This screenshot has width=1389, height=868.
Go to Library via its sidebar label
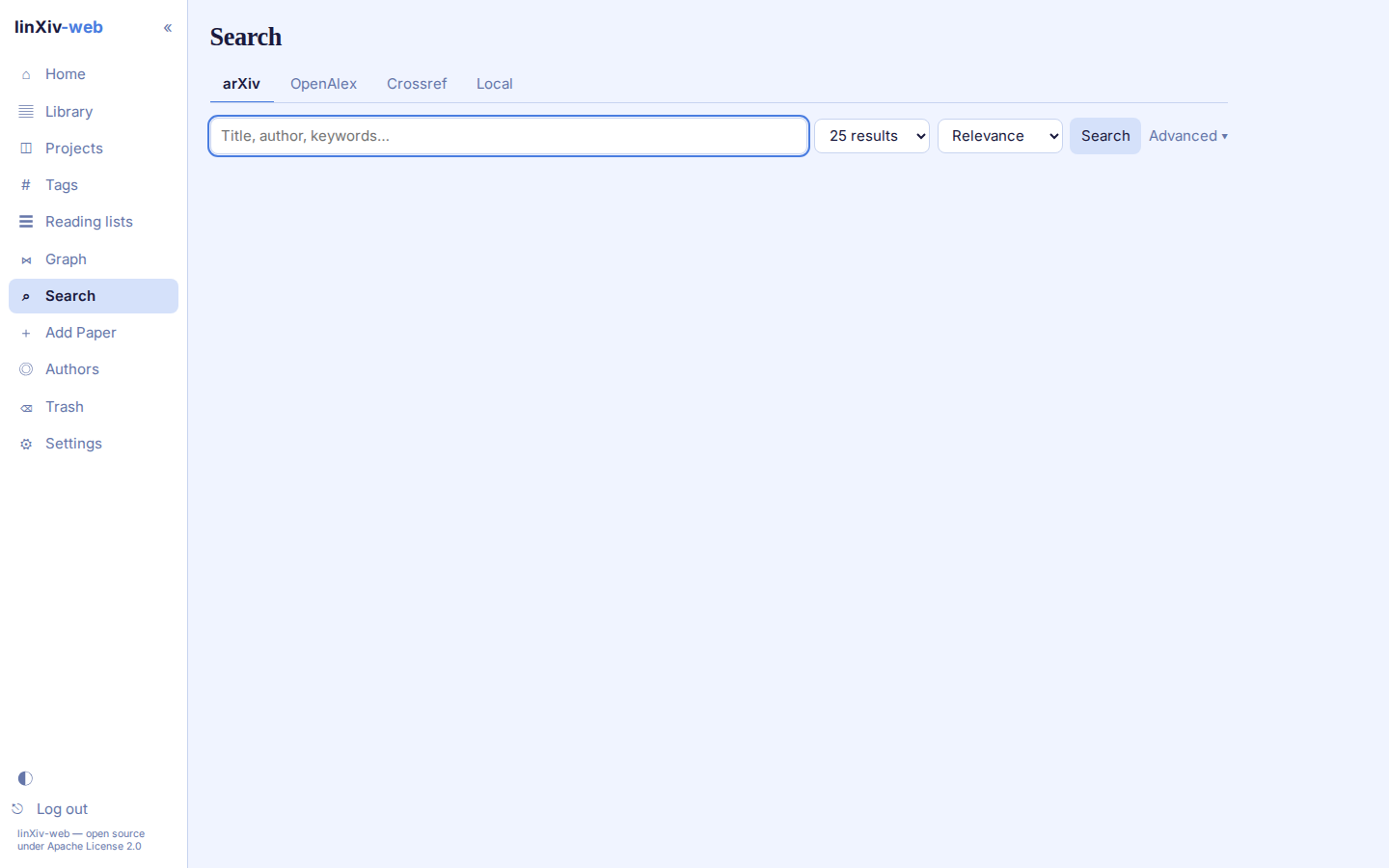click(69, 112)
